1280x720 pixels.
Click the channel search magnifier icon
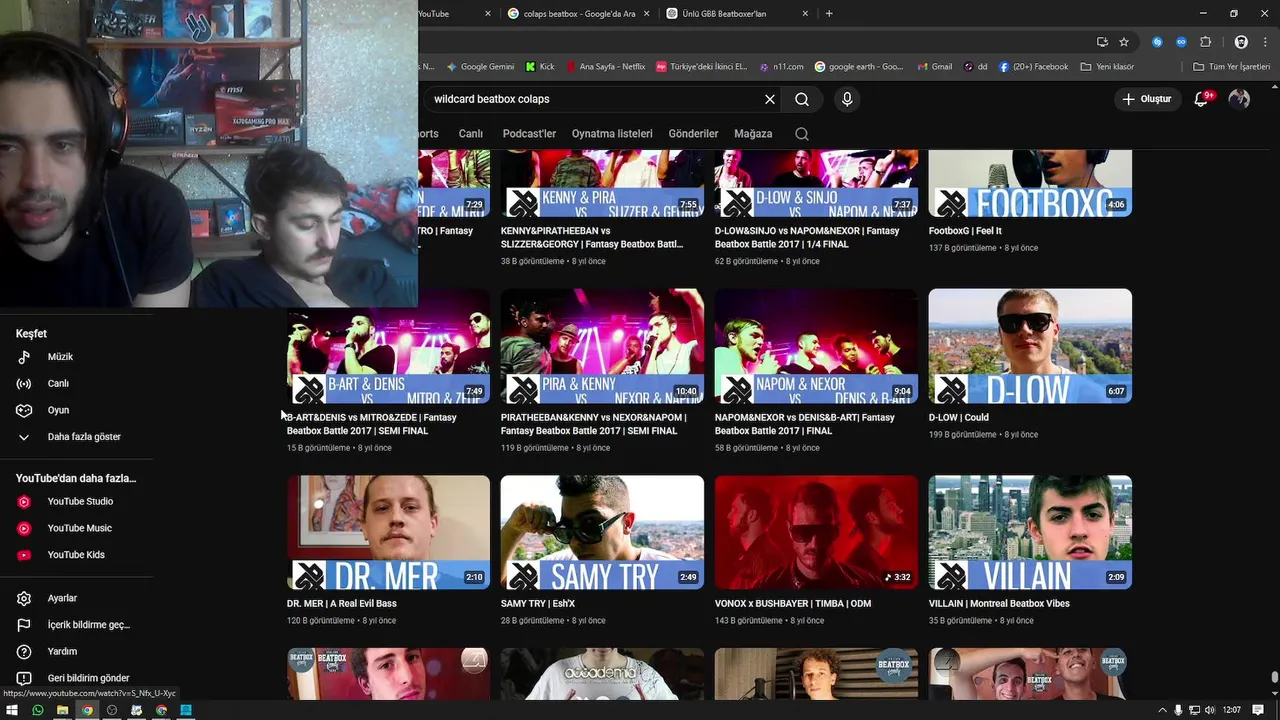(x=802, y=134)
